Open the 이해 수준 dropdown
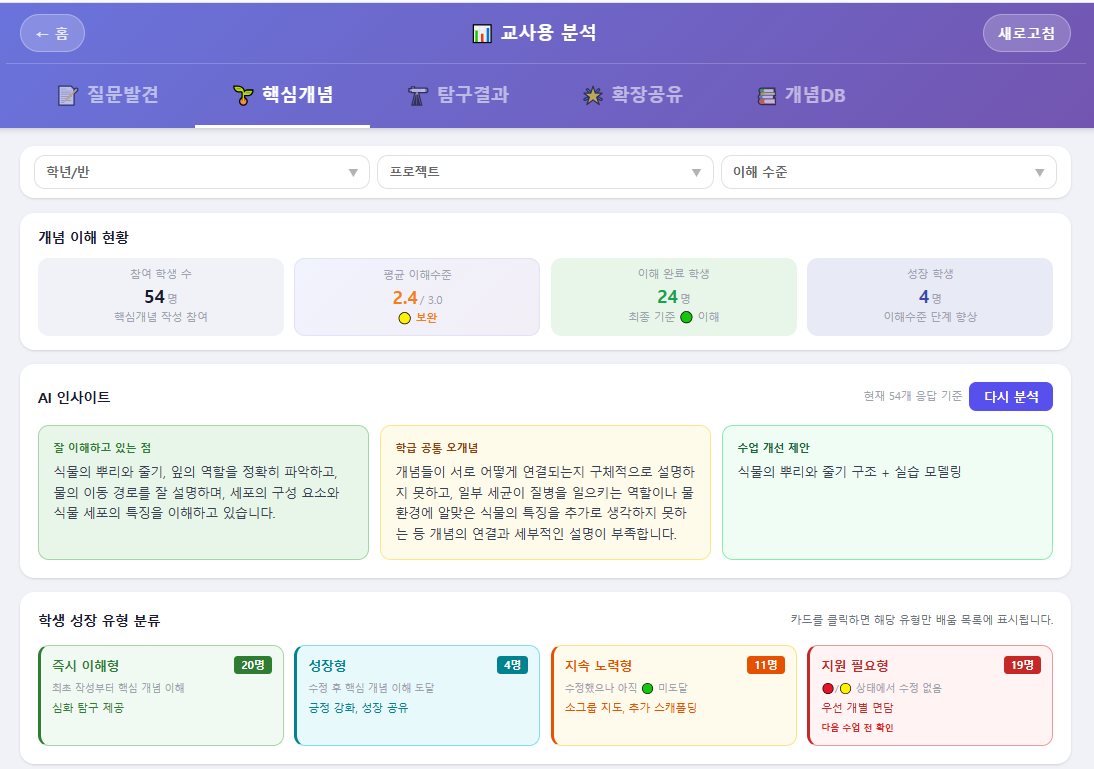The height and width of the screenshot is (769, 1094). 888,172
